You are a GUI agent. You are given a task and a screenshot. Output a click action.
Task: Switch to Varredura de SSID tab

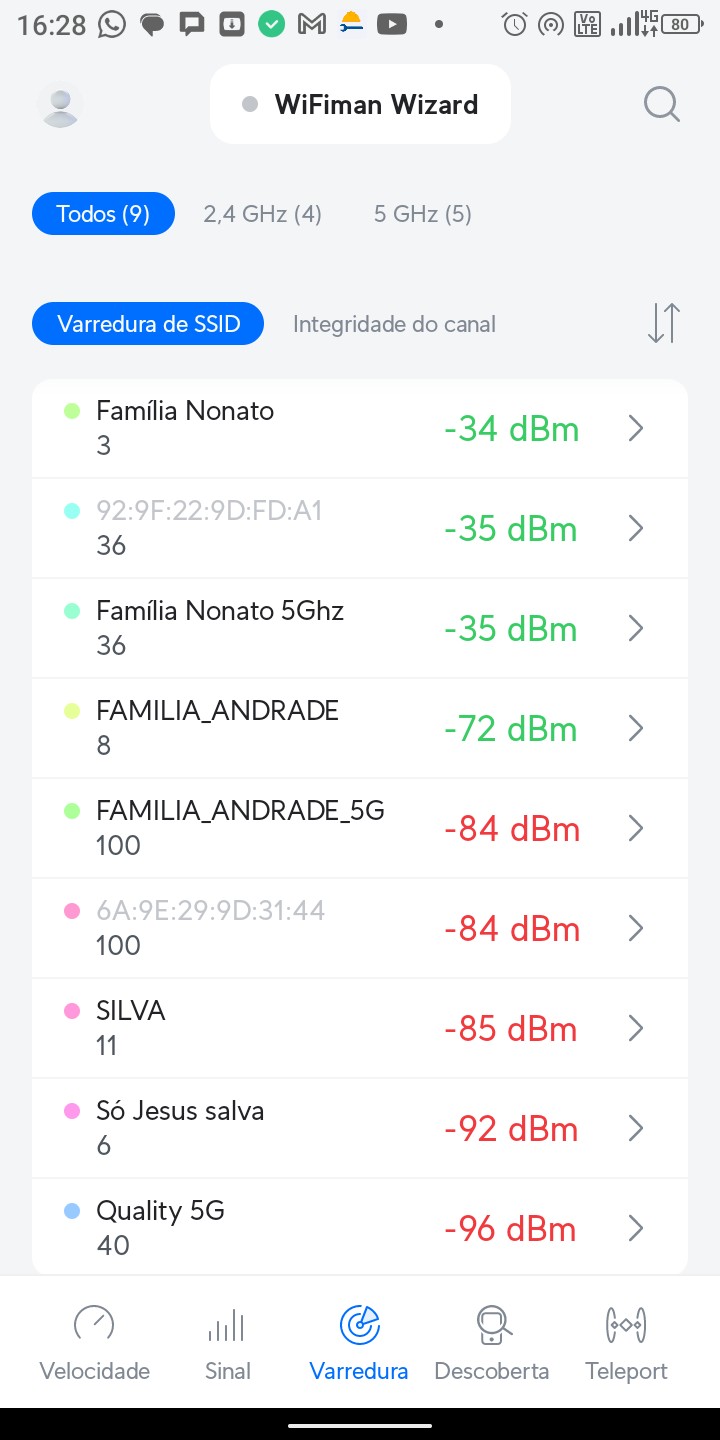pyautogui.click(x=148, y=324)
